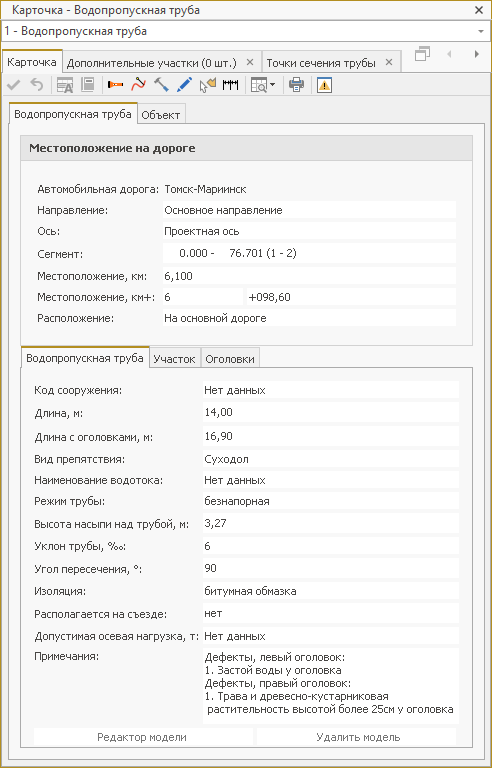492x768 pixels.
Task: Click the км+ field showing '6'
Action: (x=203, y=297)
